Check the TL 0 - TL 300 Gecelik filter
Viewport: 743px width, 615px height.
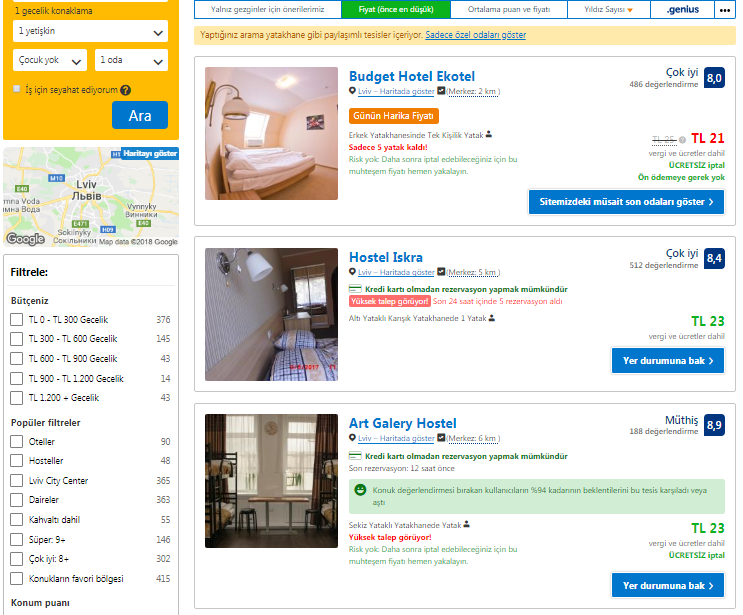pyautogui.click(x=17, y=320)
